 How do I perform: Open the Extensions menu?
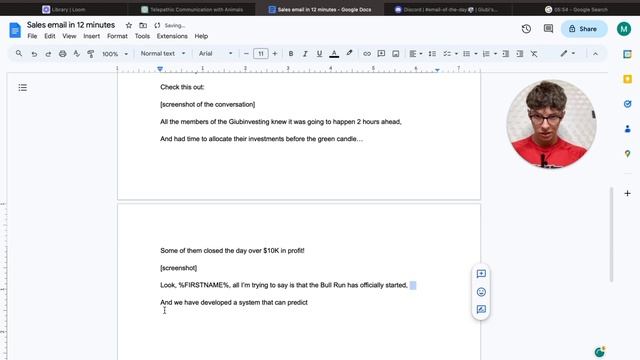point(172,36)
